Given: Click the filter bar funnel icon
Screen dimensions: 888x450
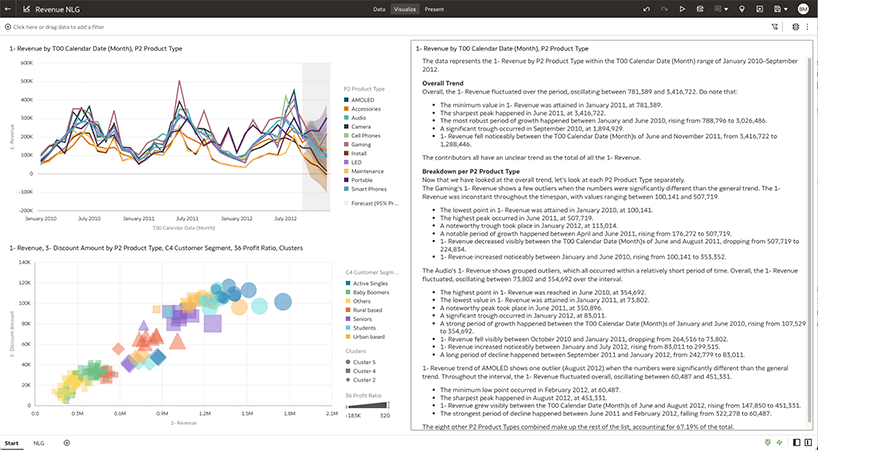Looking at the screenshot, I should (775, 27).
